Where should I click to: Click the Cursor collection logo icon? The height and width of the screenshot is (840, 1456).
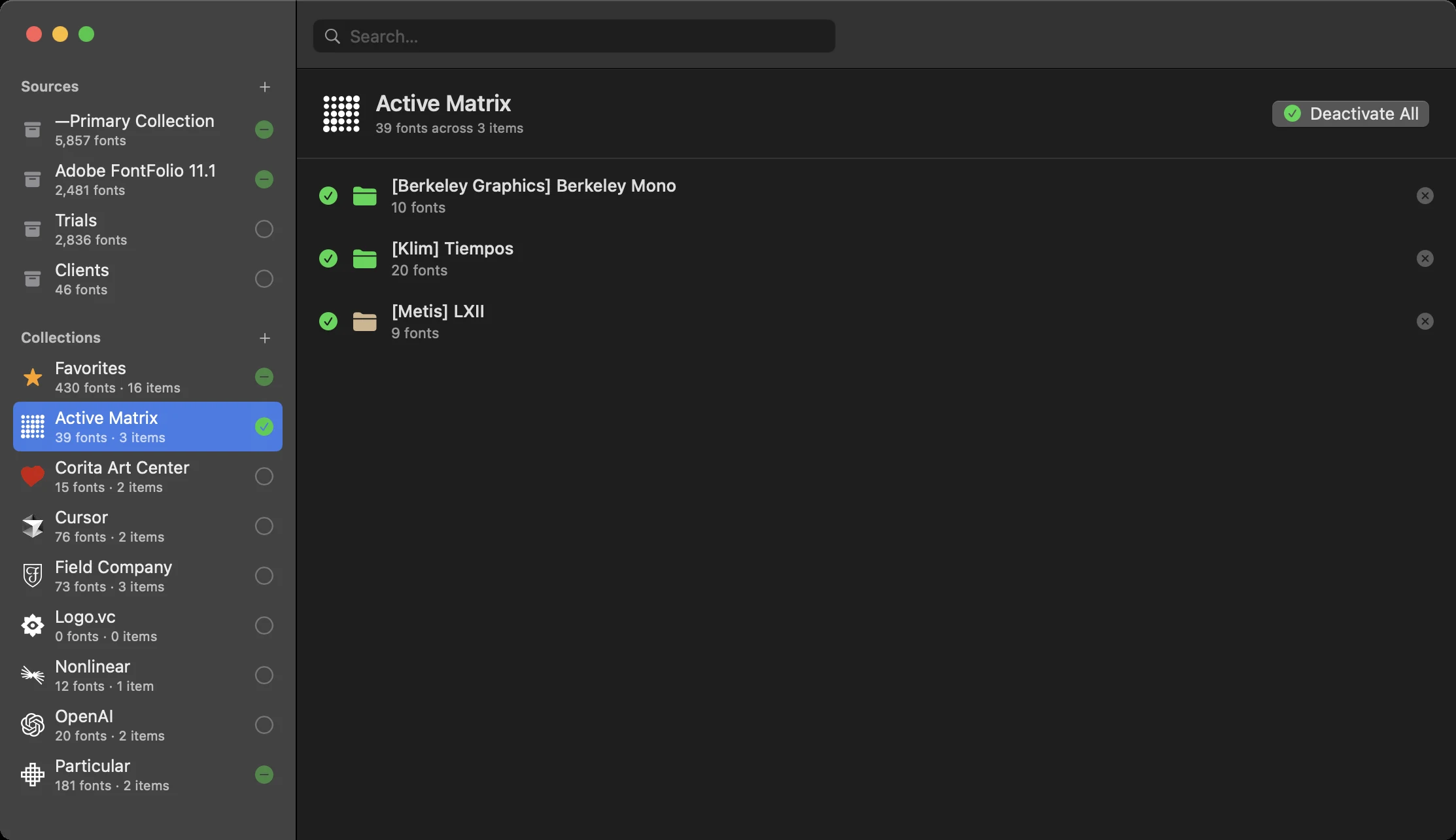point(32,526)
